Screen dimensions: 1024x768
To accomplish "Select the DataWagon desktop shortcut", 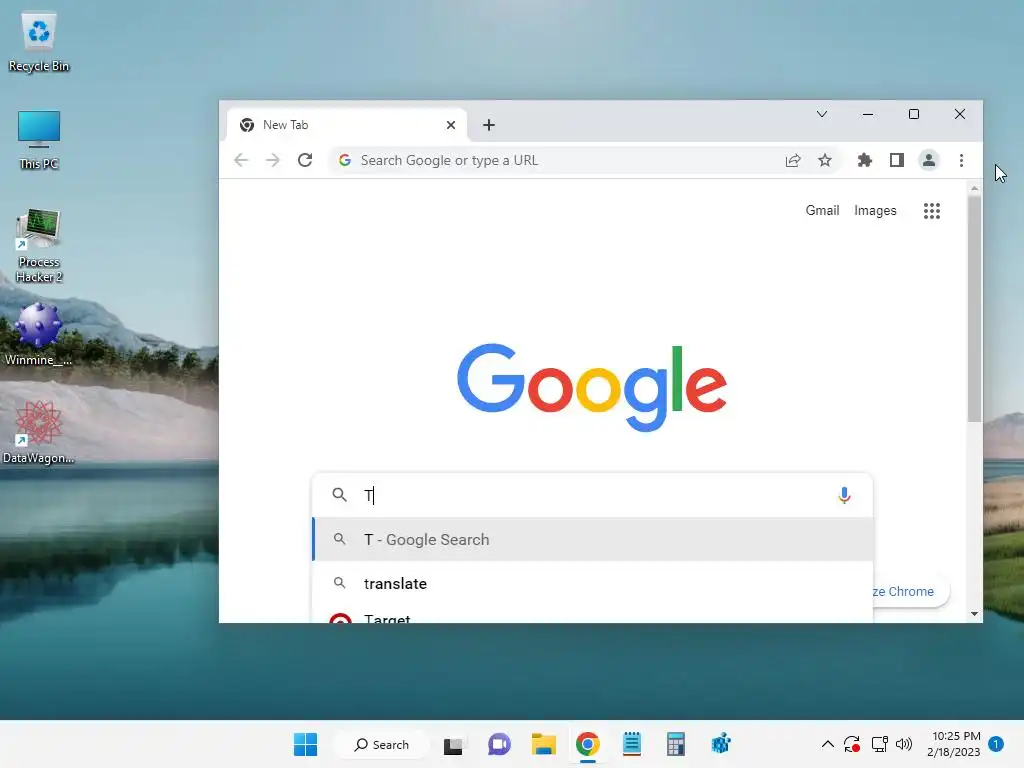I will [x=39, y=433].
